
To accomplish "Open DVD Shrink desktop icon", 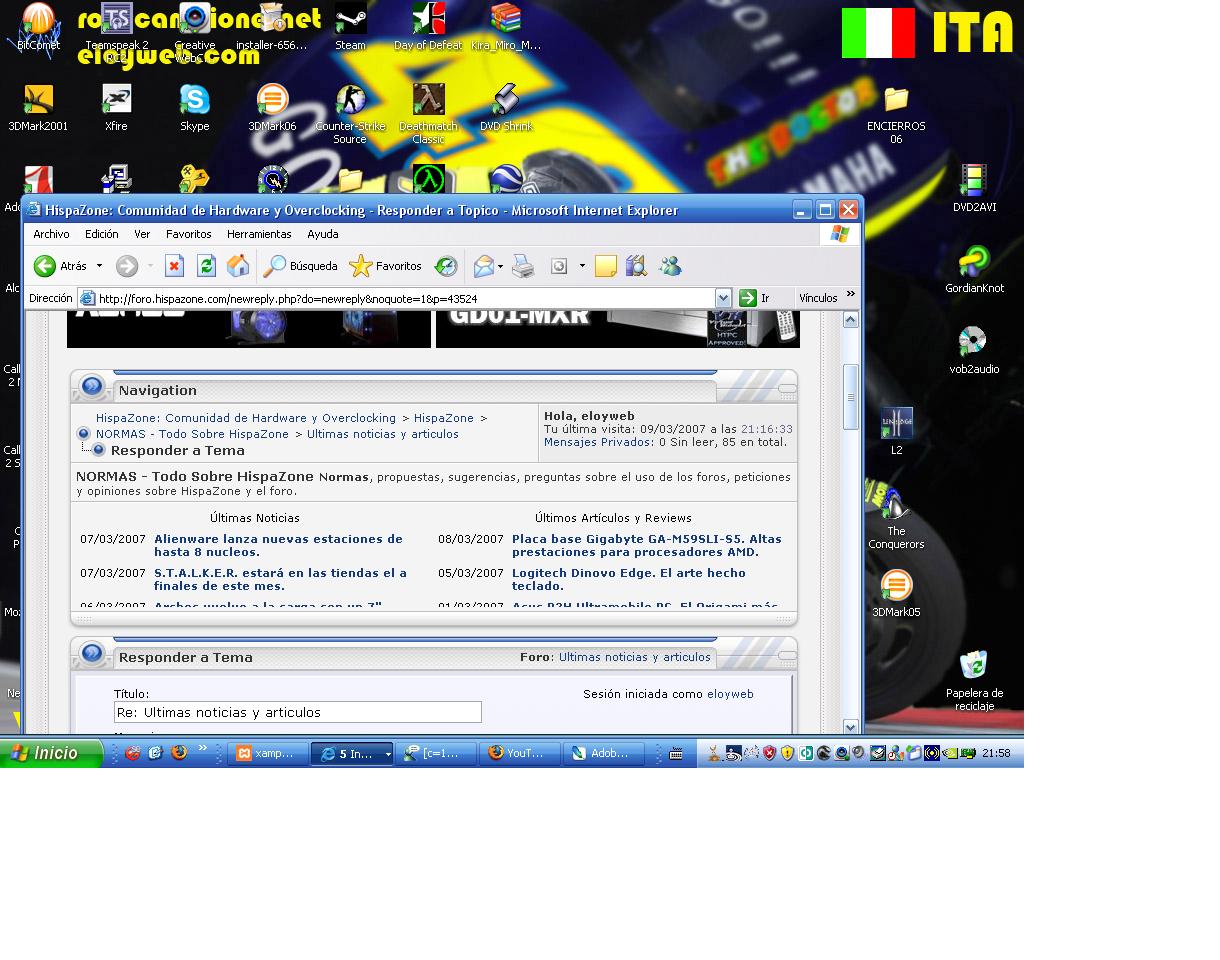I will click(506, 108).
